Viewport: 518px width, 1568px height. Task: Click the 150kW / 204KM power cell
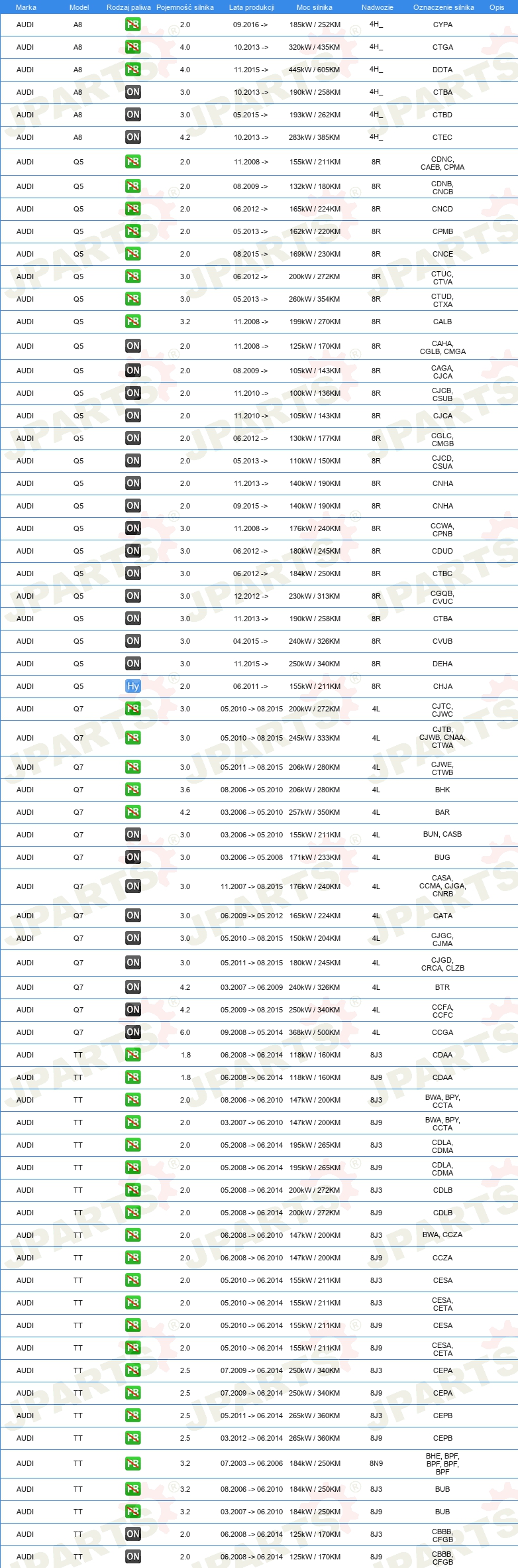315,938
